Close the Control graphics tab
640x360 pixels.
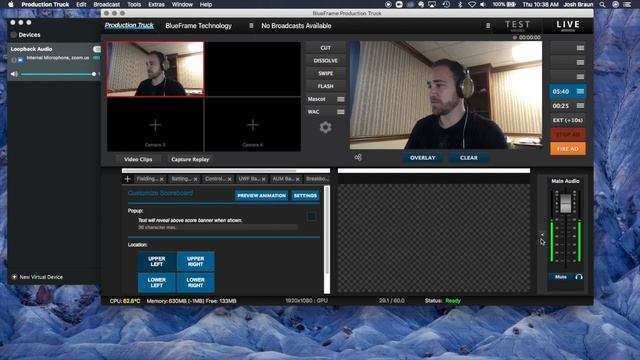pos(230,179)
